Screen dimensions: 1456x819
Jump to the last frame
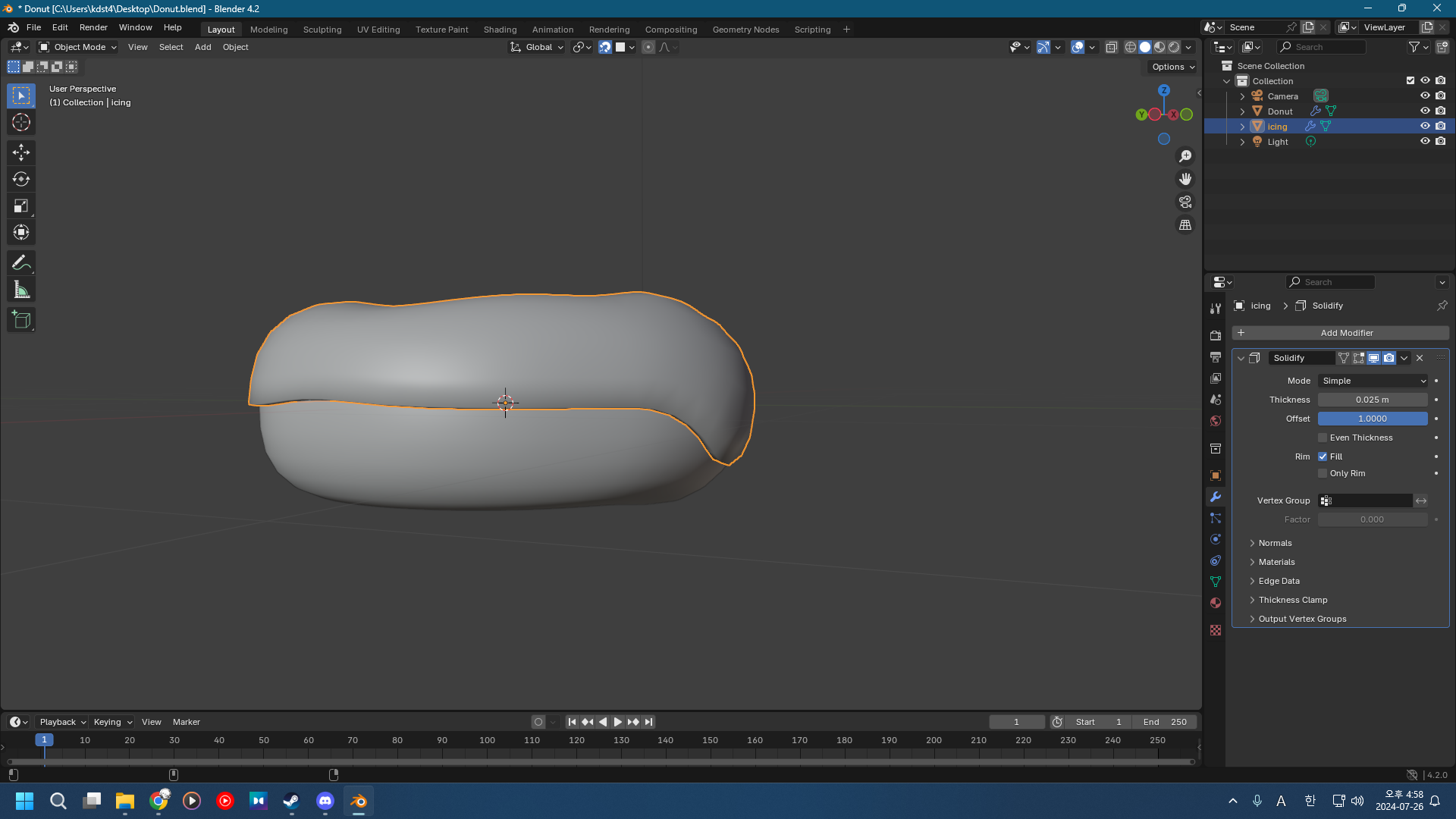pos(648,722)
